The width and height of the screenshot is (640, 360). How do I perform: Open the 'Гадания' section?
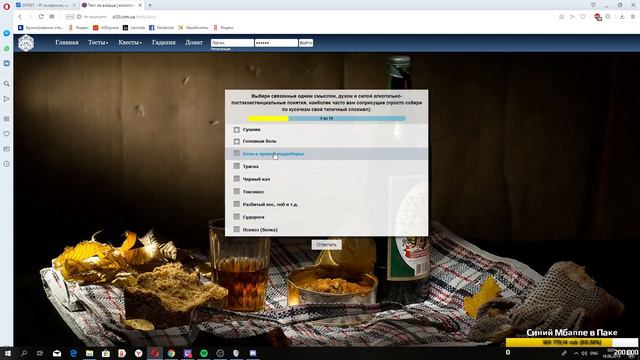(x=164, y=42)
